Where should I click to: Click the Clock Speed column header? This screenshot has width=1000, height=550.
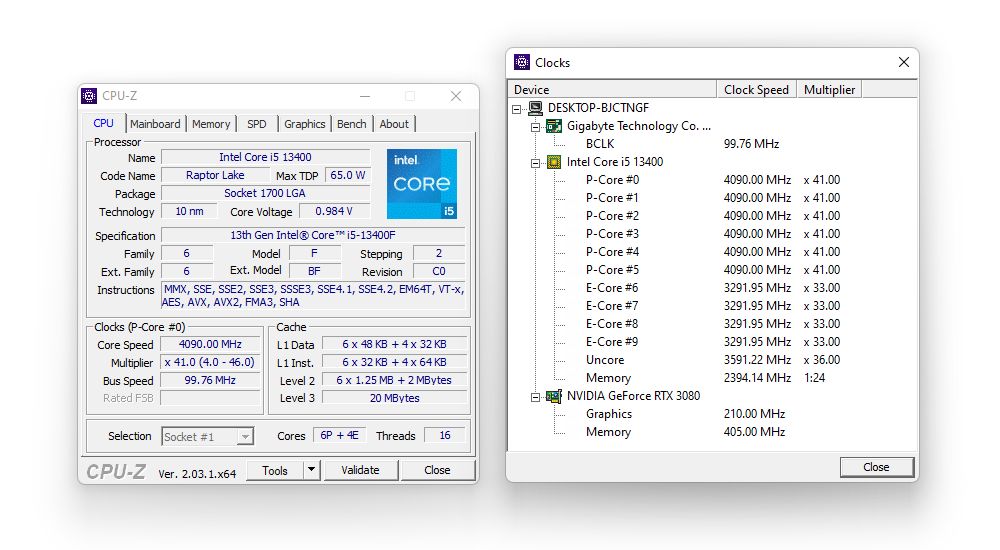[756, 89]
